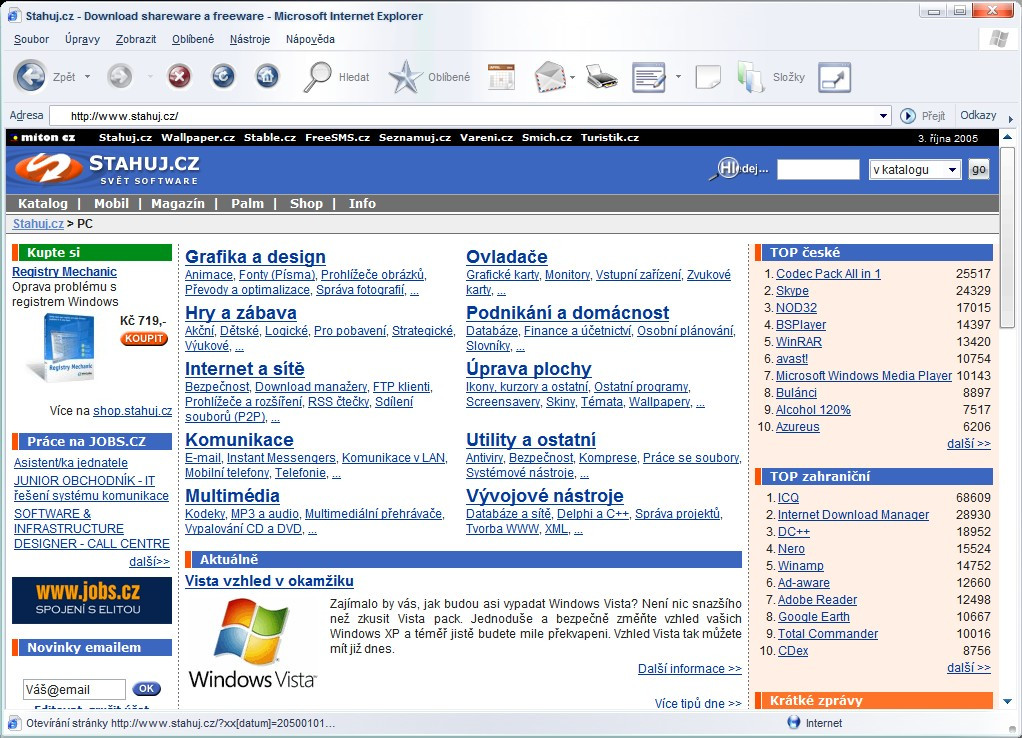Click the Přejít go arrow icon
The height and width of the screenshot is (738, 1022).
pos(907,116)
